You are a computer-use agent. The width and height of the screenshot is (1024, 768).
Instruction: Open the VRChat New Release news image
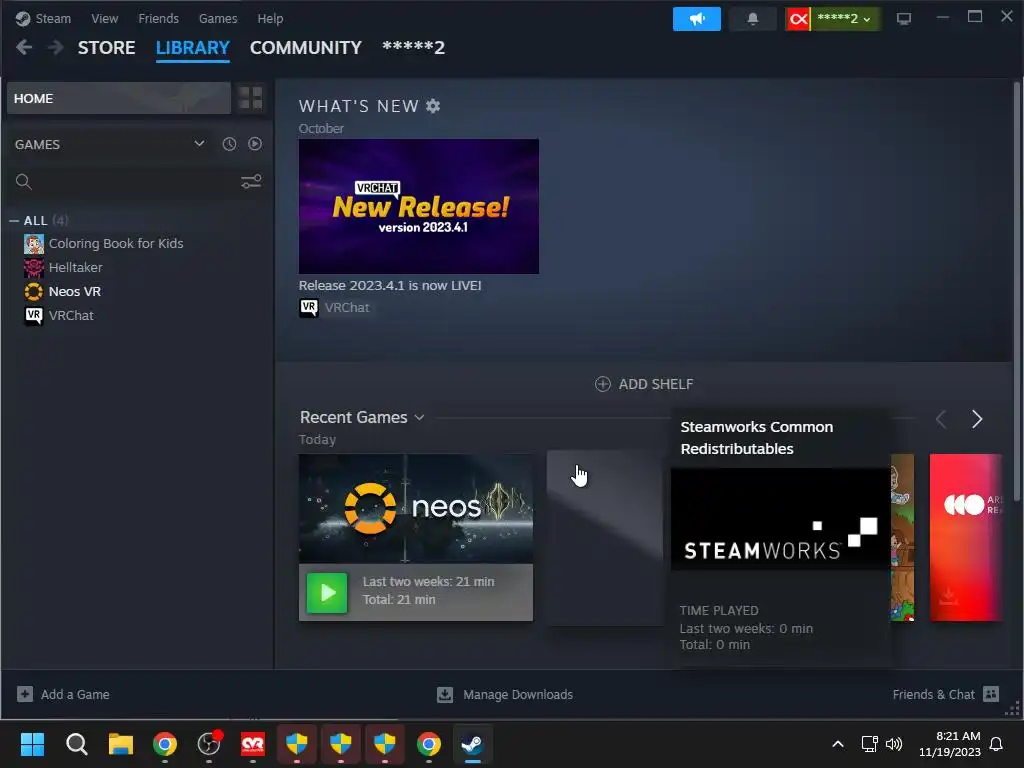tap(419, 206)
